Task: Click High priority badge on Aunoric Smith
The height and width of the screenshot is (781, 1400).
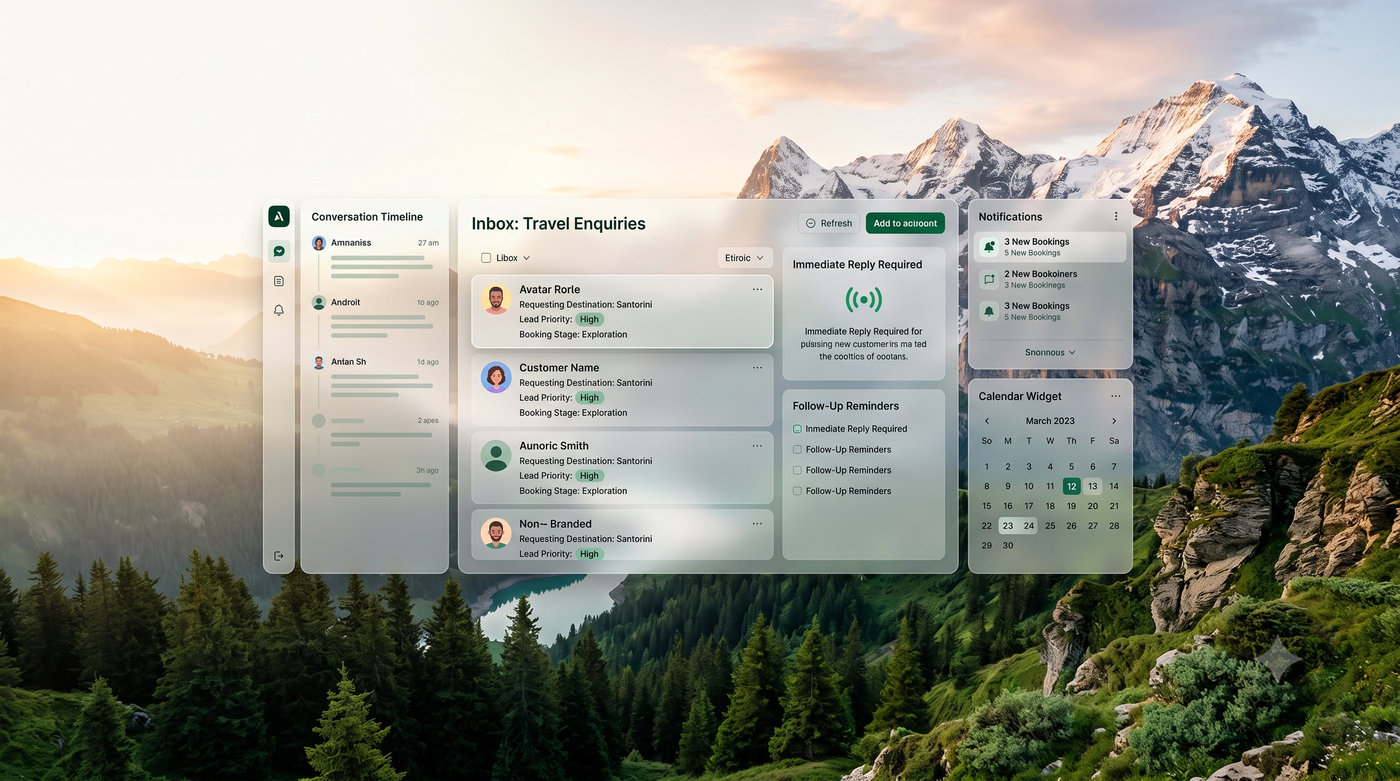Action: [589, 475]
